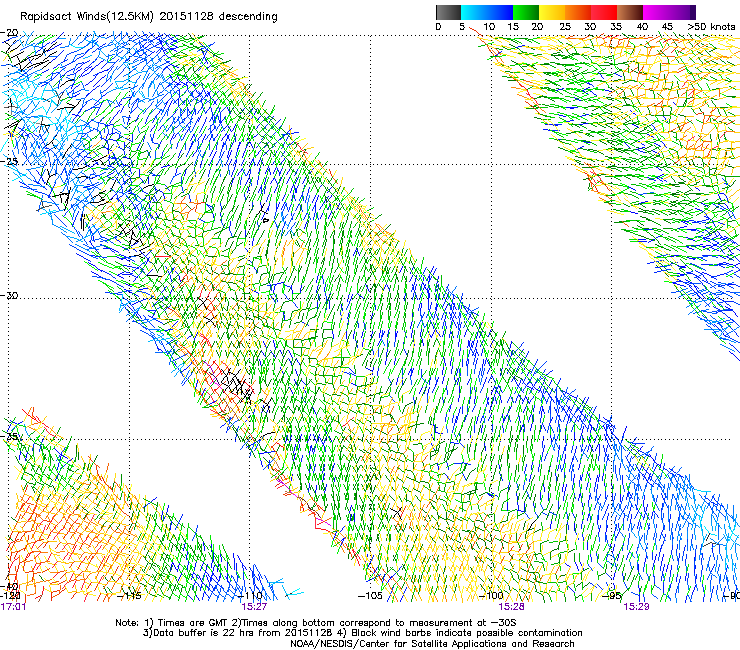
Task: Click the yellow 20–25 knots legend segment
Action: click(552, 12)
